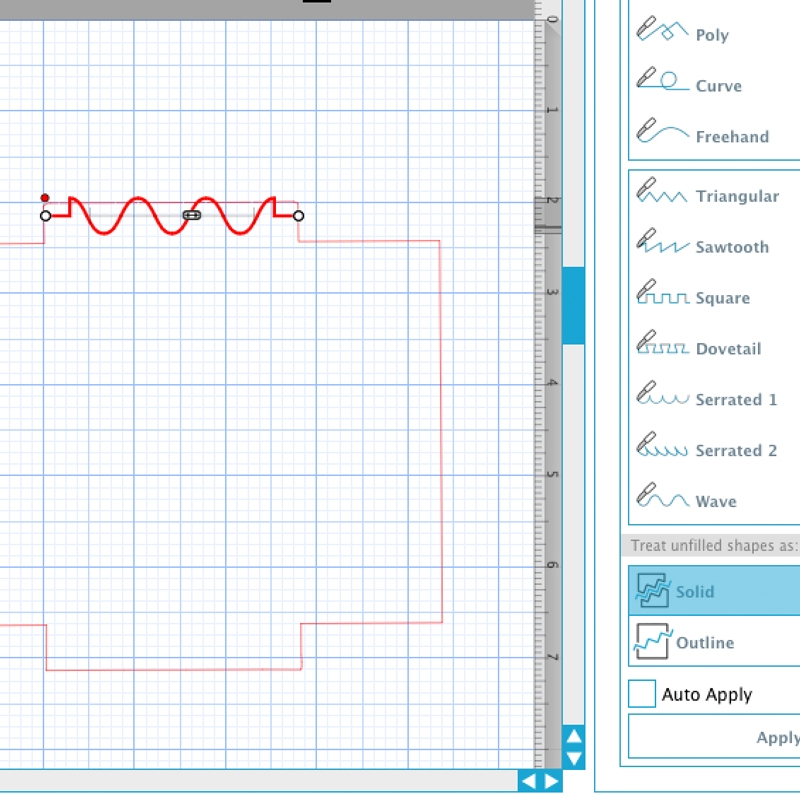This screenshot has width=800, height=800.
Task: Select the Freehand knife tool
Action: click(x=714, y=134)
